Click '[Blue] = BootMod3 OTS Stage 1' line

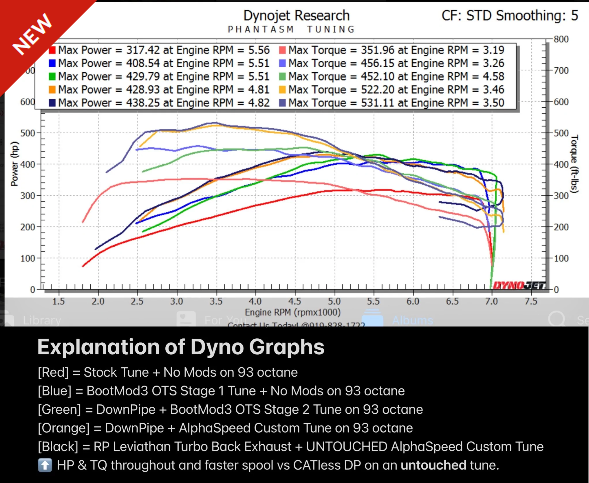221,391
